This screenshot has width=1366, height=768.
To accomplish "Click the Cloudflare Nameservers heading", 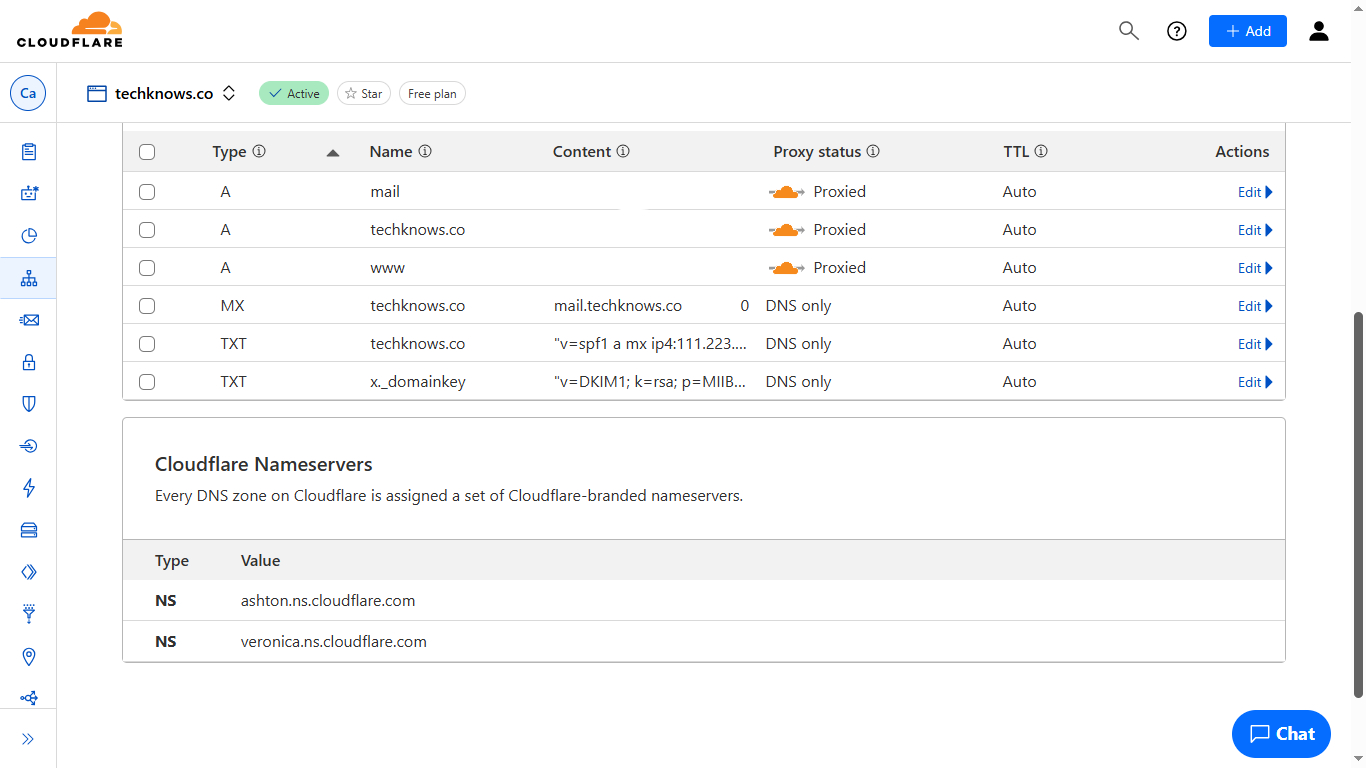I will coord(264,465).
